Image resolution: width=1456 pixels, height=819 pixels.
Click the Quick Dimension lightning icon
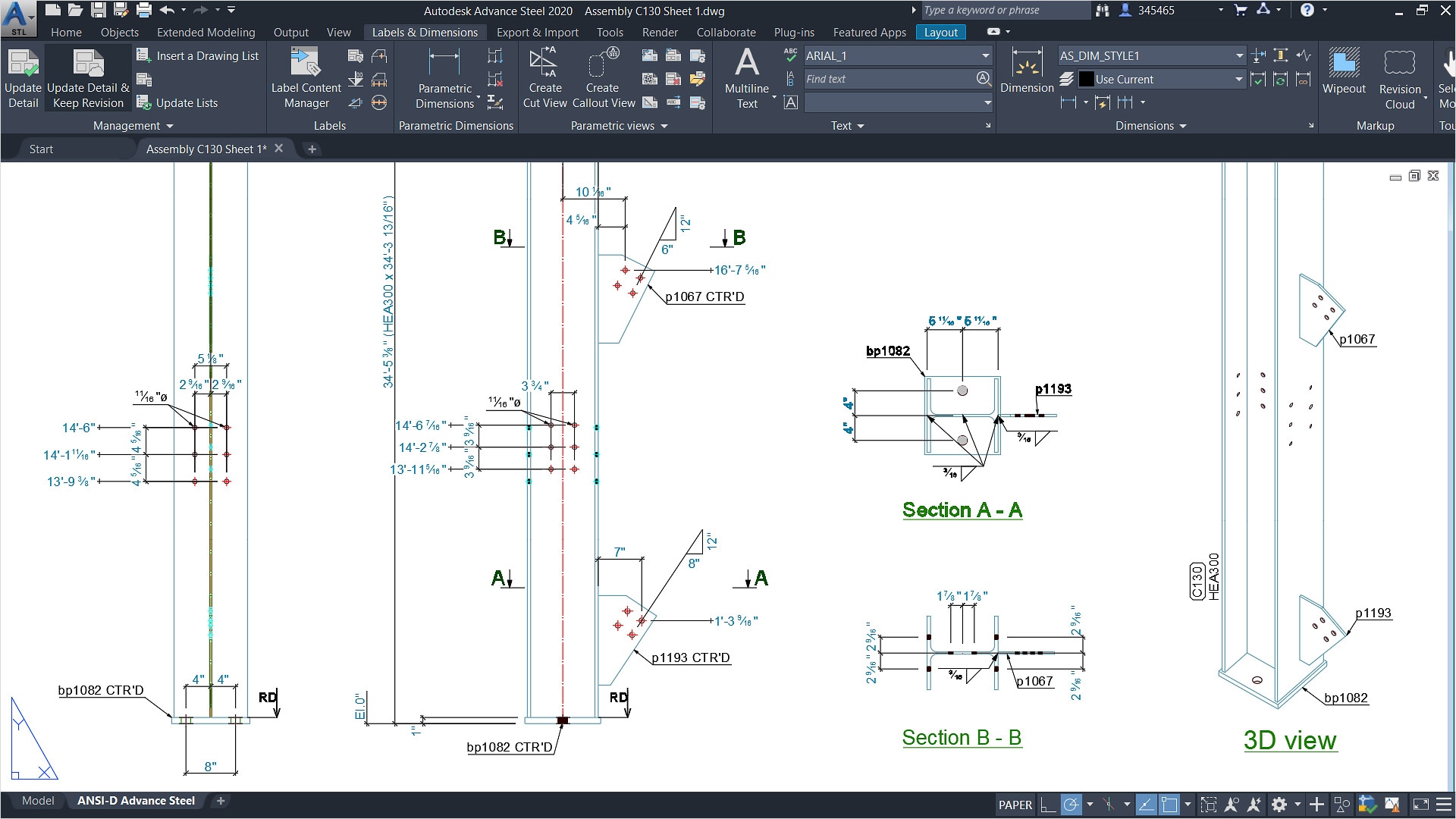point(1103,102)
